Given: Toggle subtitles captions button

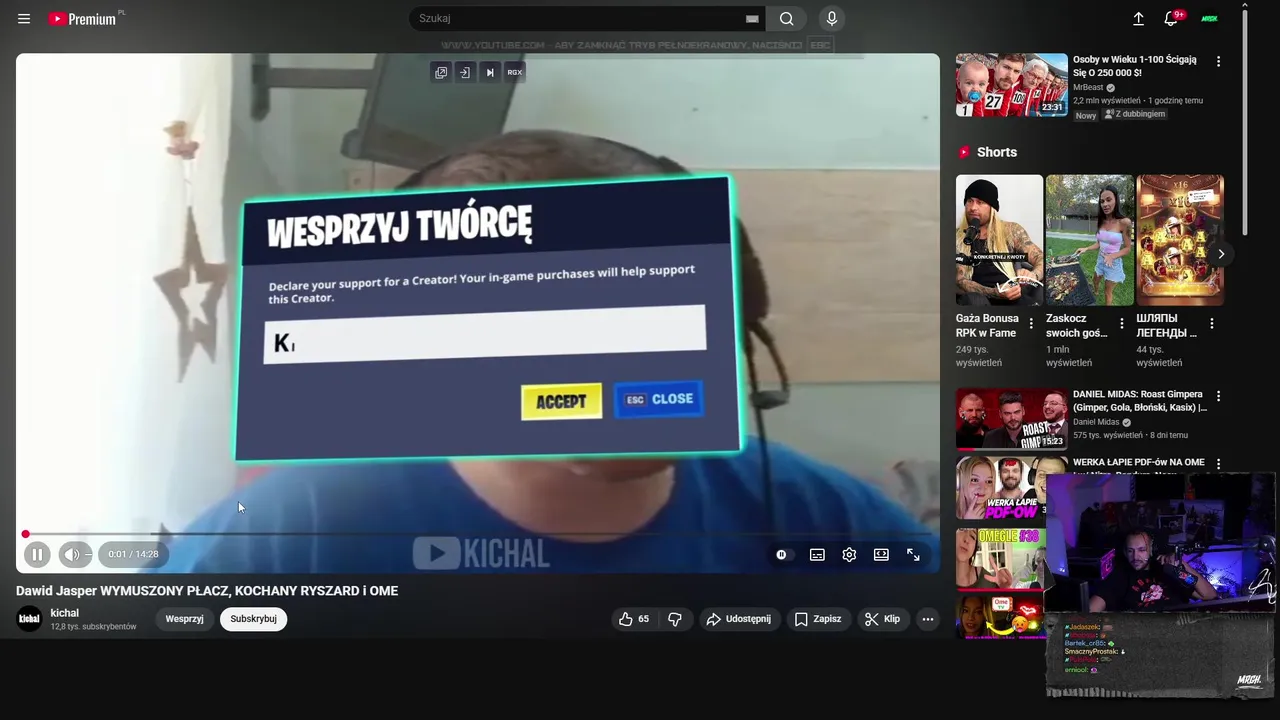Looking at the screenshot, I should tap(817, 555).
